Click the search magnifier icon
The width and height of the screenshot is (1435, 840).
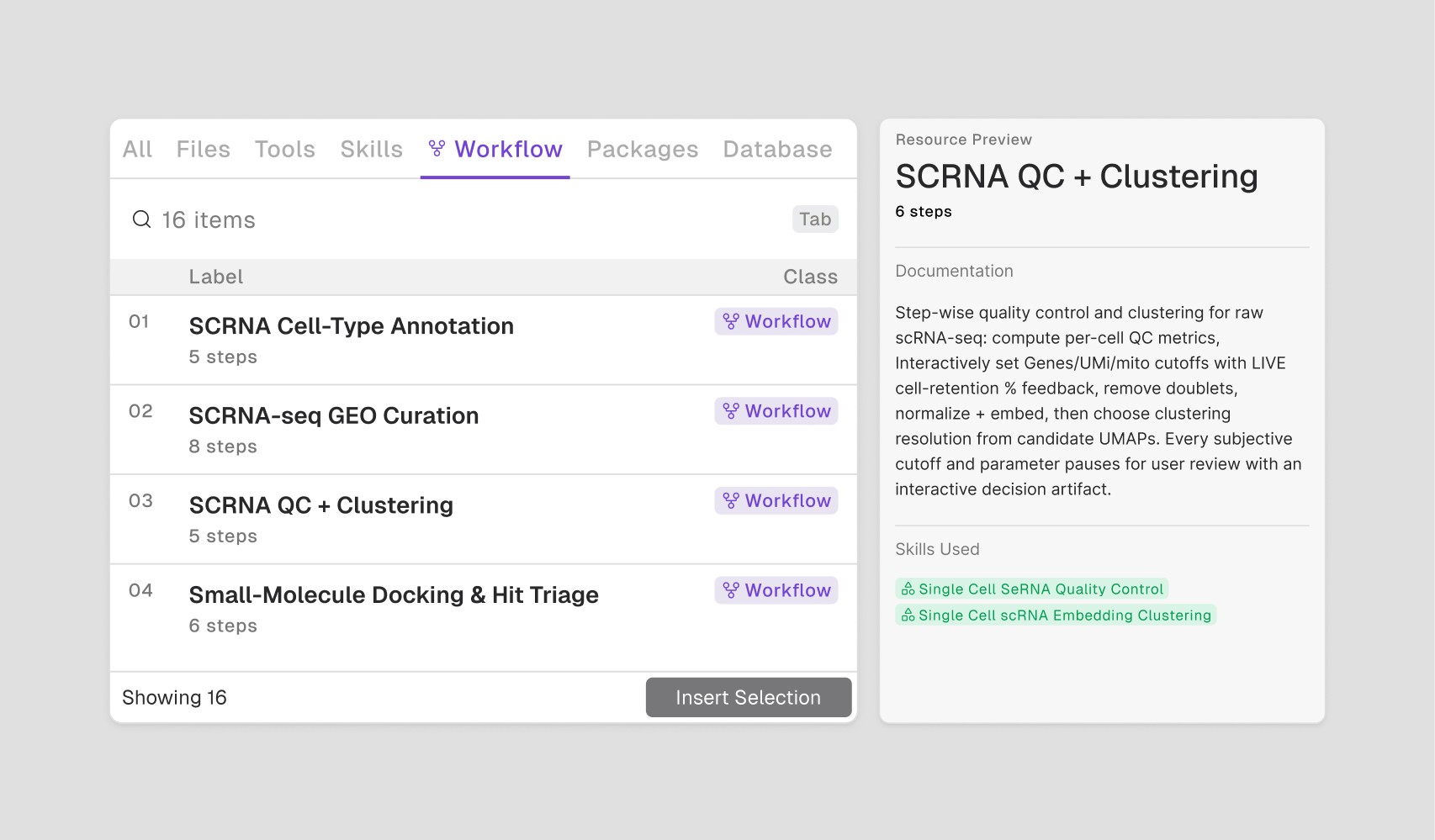141,219
